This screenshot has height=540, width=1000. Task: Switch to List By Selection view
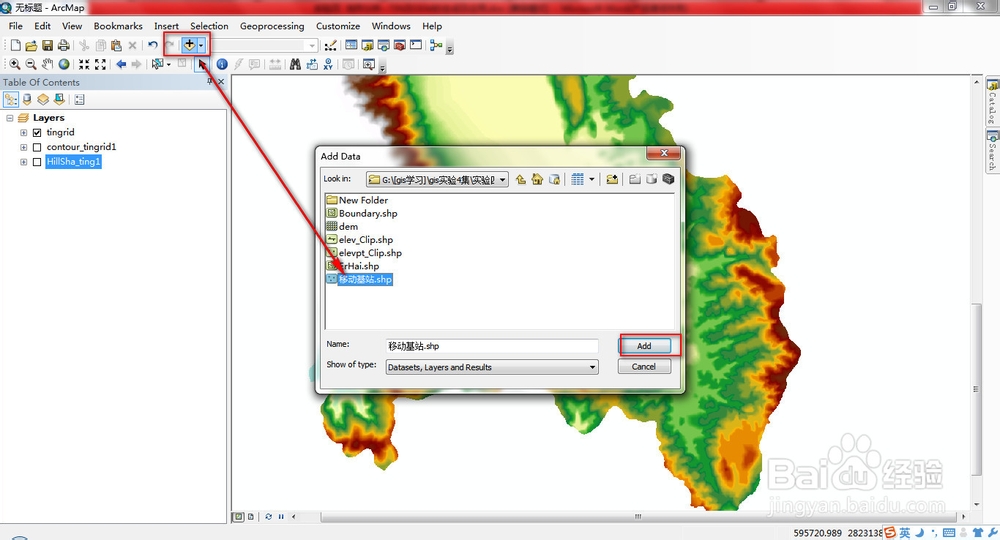(59, 99)
